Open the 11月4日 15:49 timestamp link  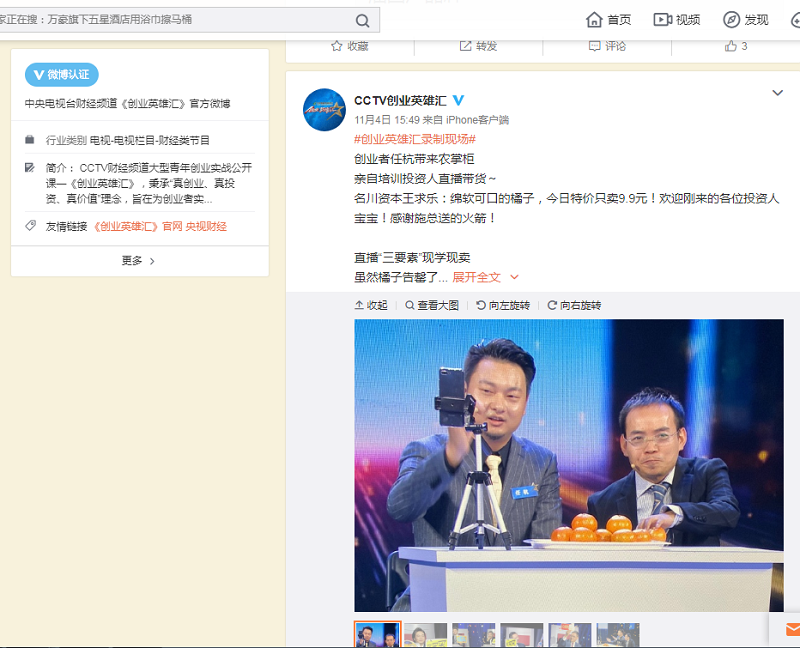tap(387, 120)
